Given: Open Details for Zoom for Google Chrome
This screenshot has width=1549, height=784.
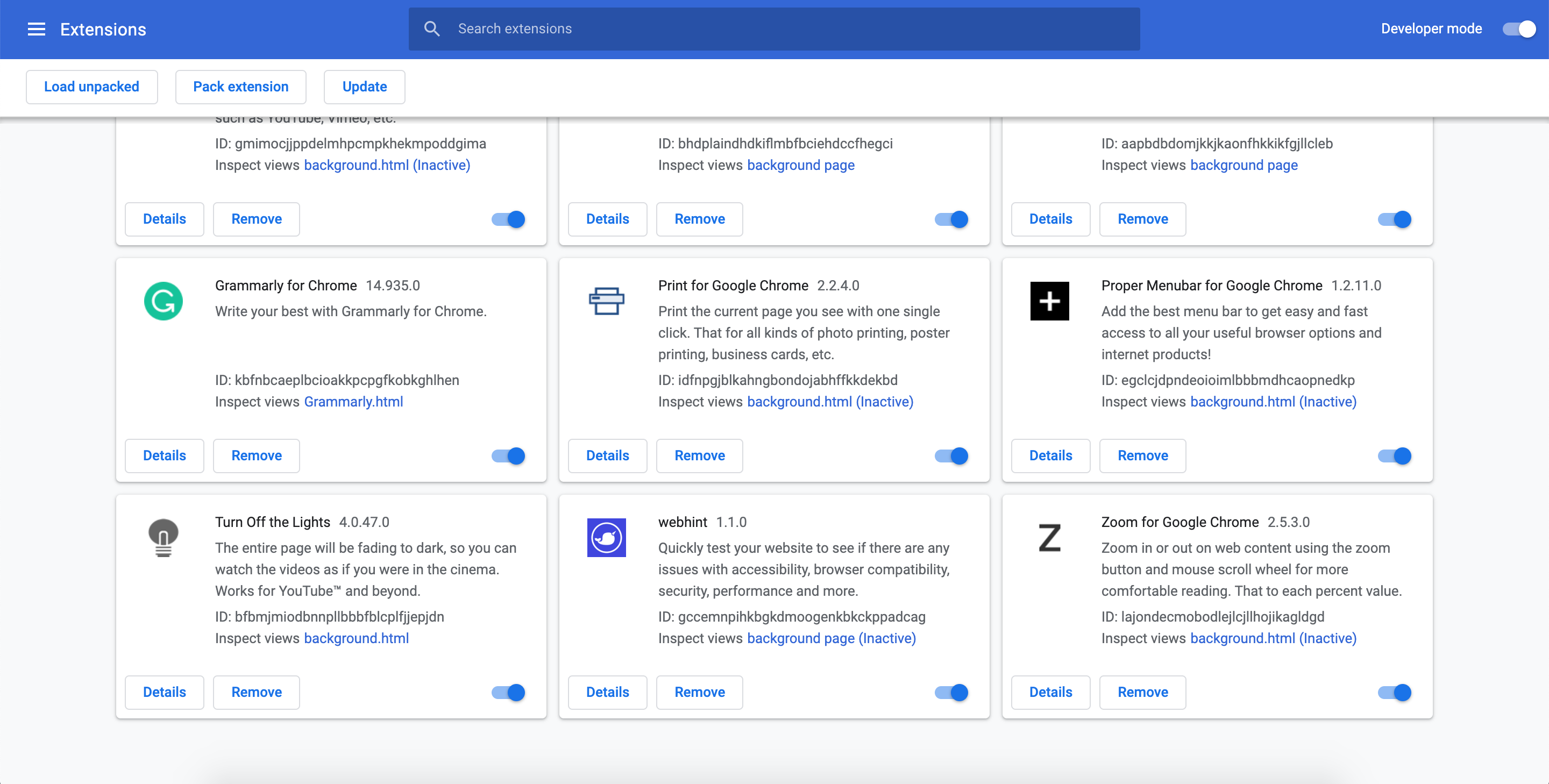Looking at the screenshot, I should [1050, 693].
